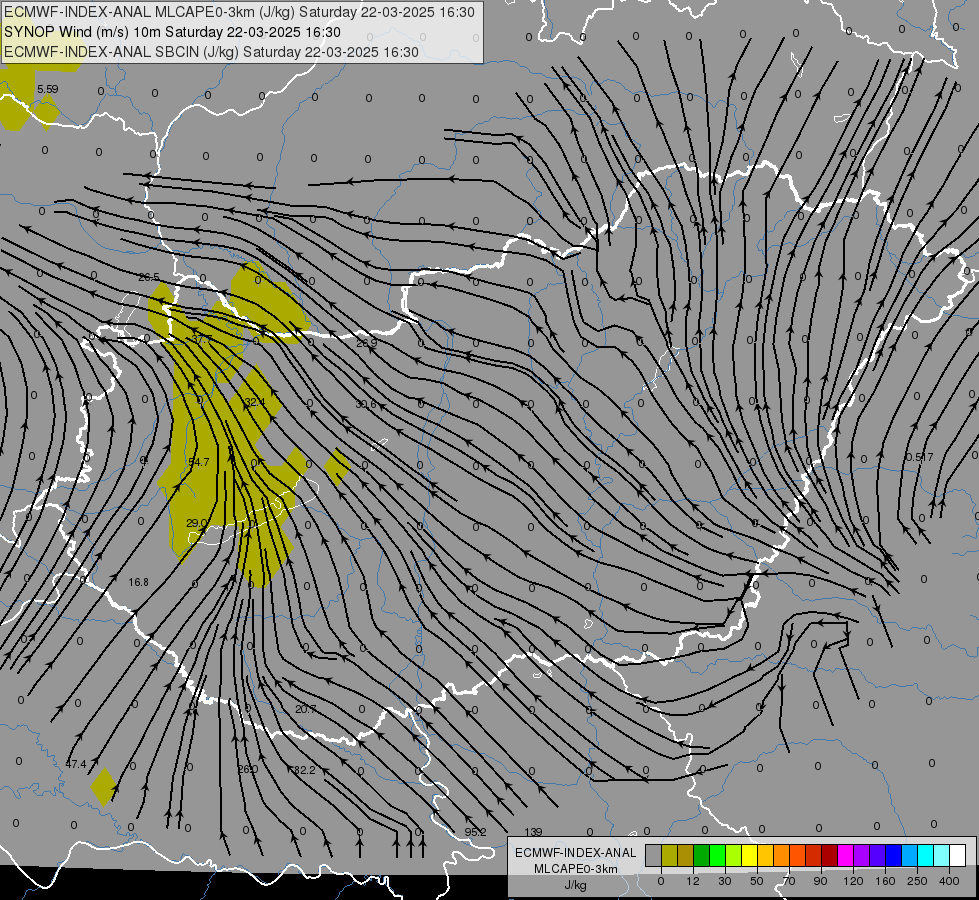Click the 400 tick label on the legend
Image resolution: width=979 pixels, height=900 pixels.
[949, 881]
